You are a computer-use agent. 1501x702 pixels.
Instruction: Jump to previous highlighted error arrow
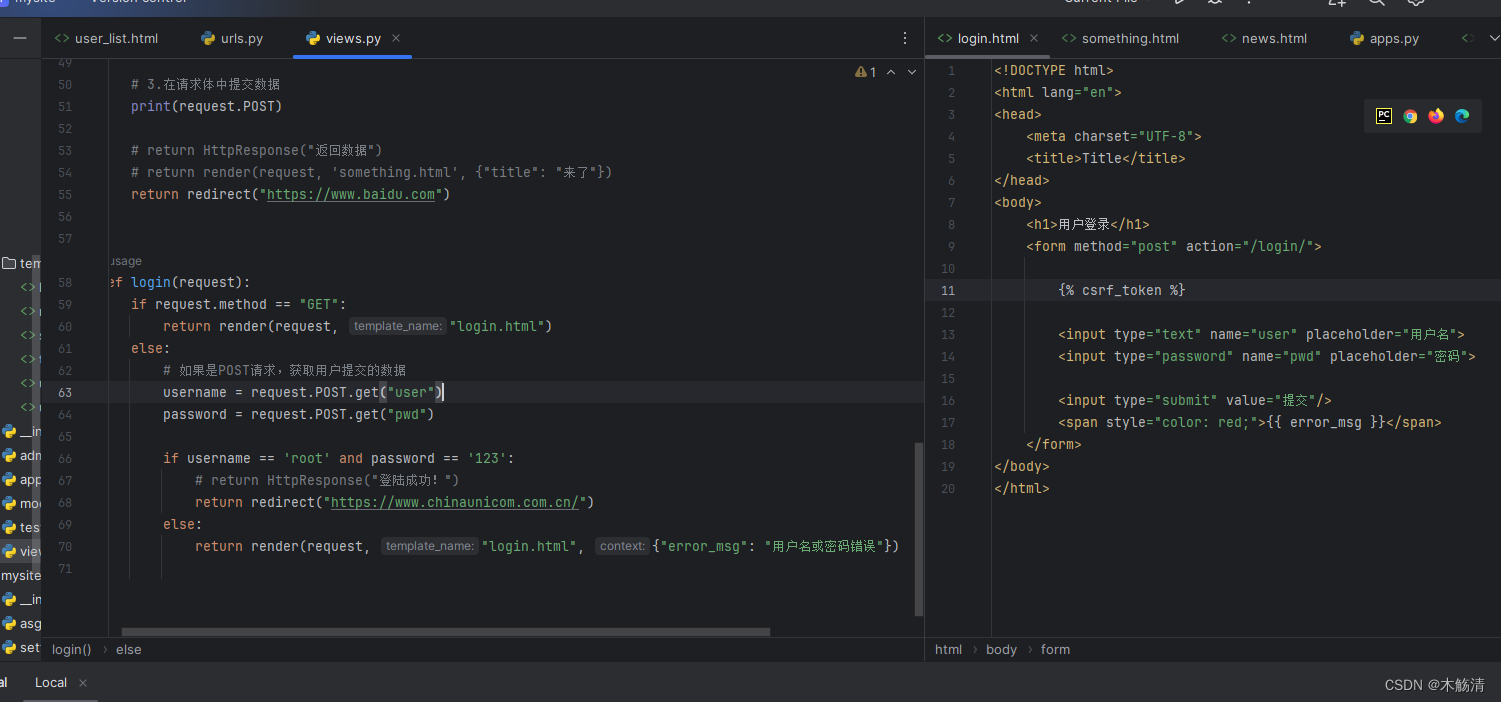[890, 72]
